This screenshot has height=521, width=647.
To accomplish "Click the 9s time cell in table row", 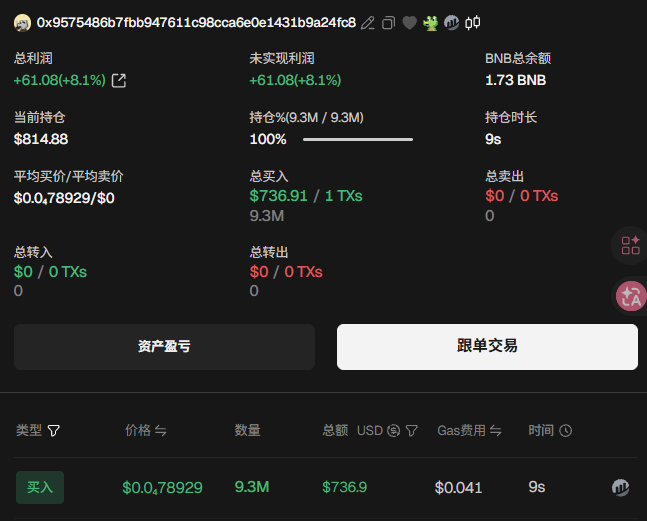I will point(536,487).
